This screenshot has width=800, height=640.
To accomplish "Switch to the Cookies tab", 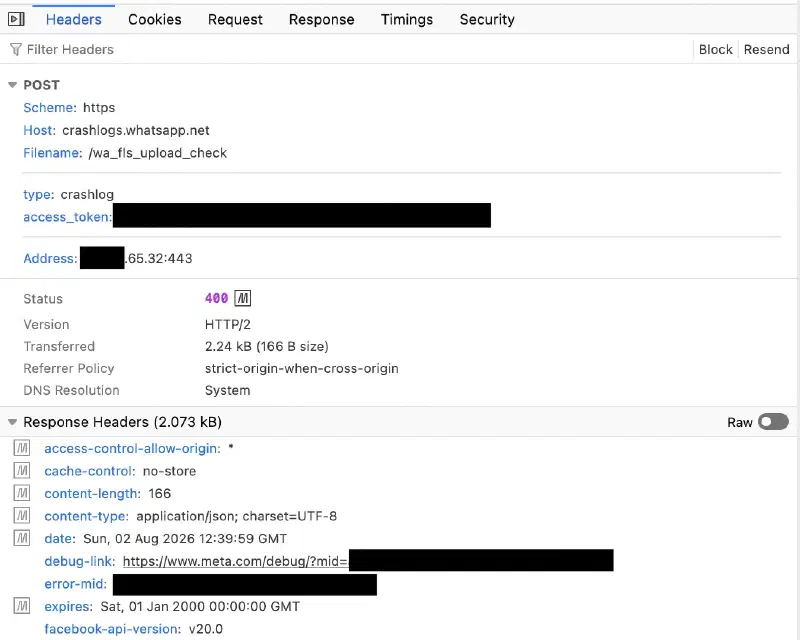I will click(155, 19).
